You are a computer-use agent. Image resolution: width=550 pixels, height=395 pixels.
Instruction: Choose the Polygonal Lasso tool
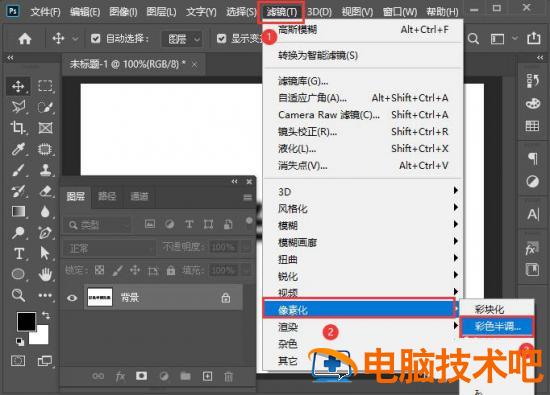tap(18, 107)
